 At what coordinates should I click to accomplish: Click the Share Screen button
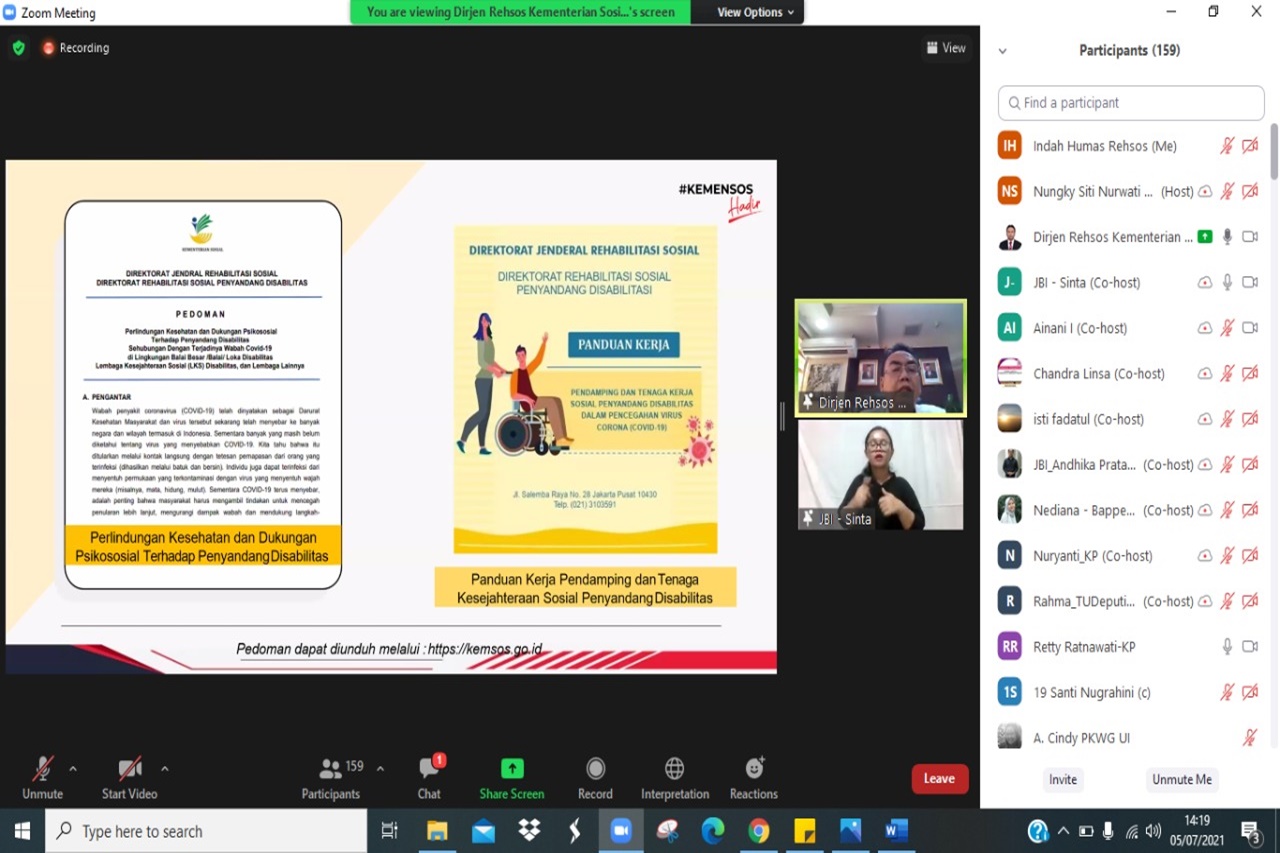pos(512,778)
